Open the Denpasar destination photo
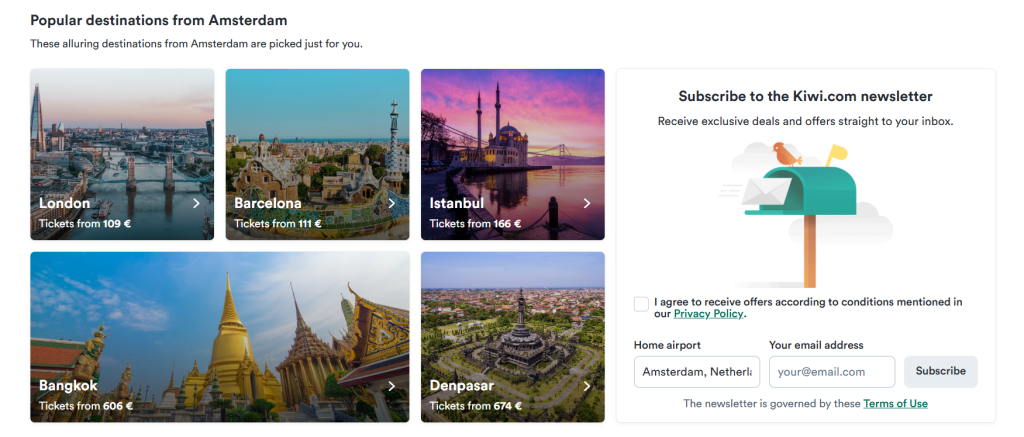 (x=512, y=320)
